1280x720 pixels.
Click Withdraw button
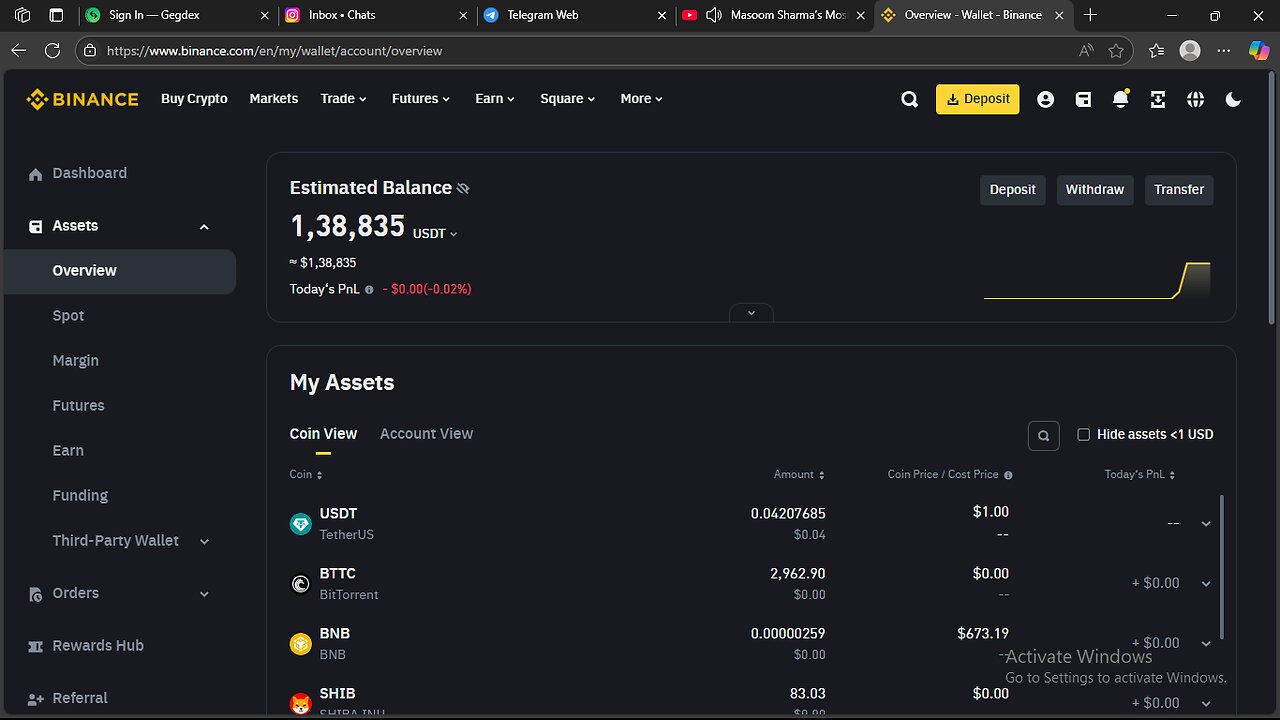1095,190
